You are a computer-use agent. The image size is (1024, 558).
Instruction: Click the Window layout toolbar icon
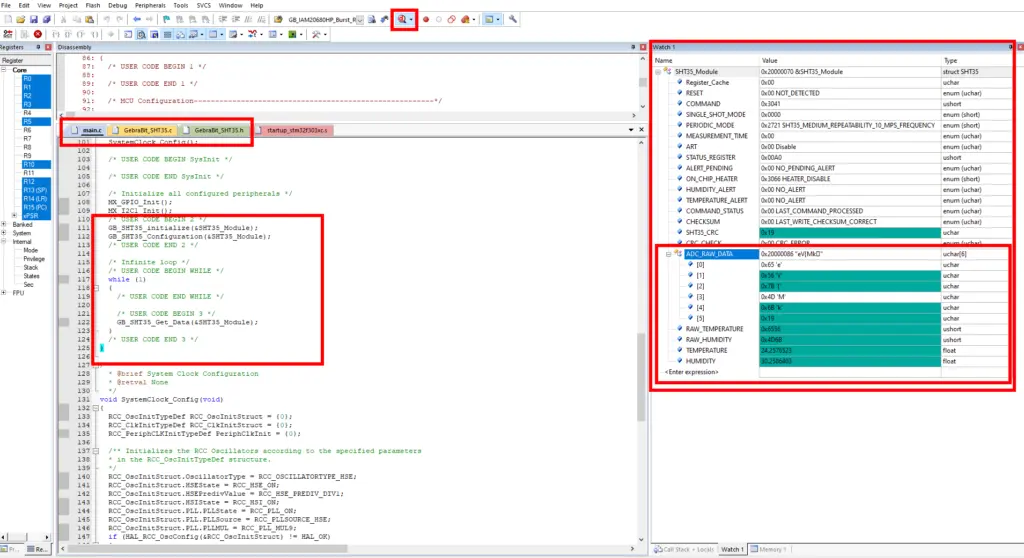488,20
